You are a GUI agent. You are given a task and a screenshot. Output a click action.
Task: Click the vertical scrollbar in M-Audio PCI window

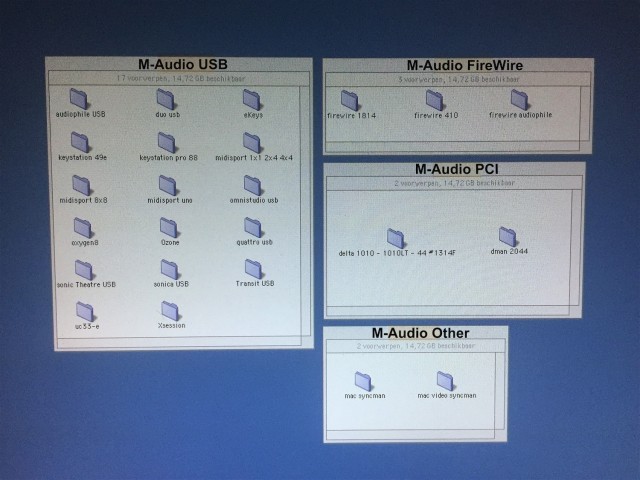(576, 247)
